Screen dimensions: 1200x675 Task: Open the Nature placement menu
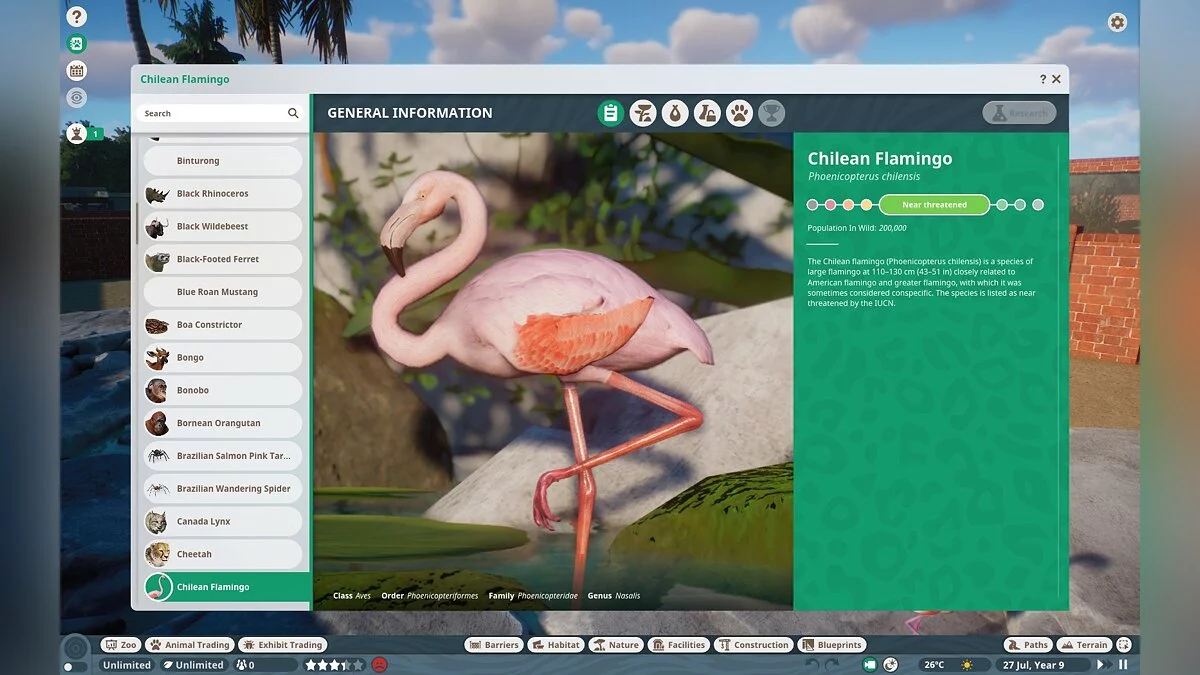[615, 644]
